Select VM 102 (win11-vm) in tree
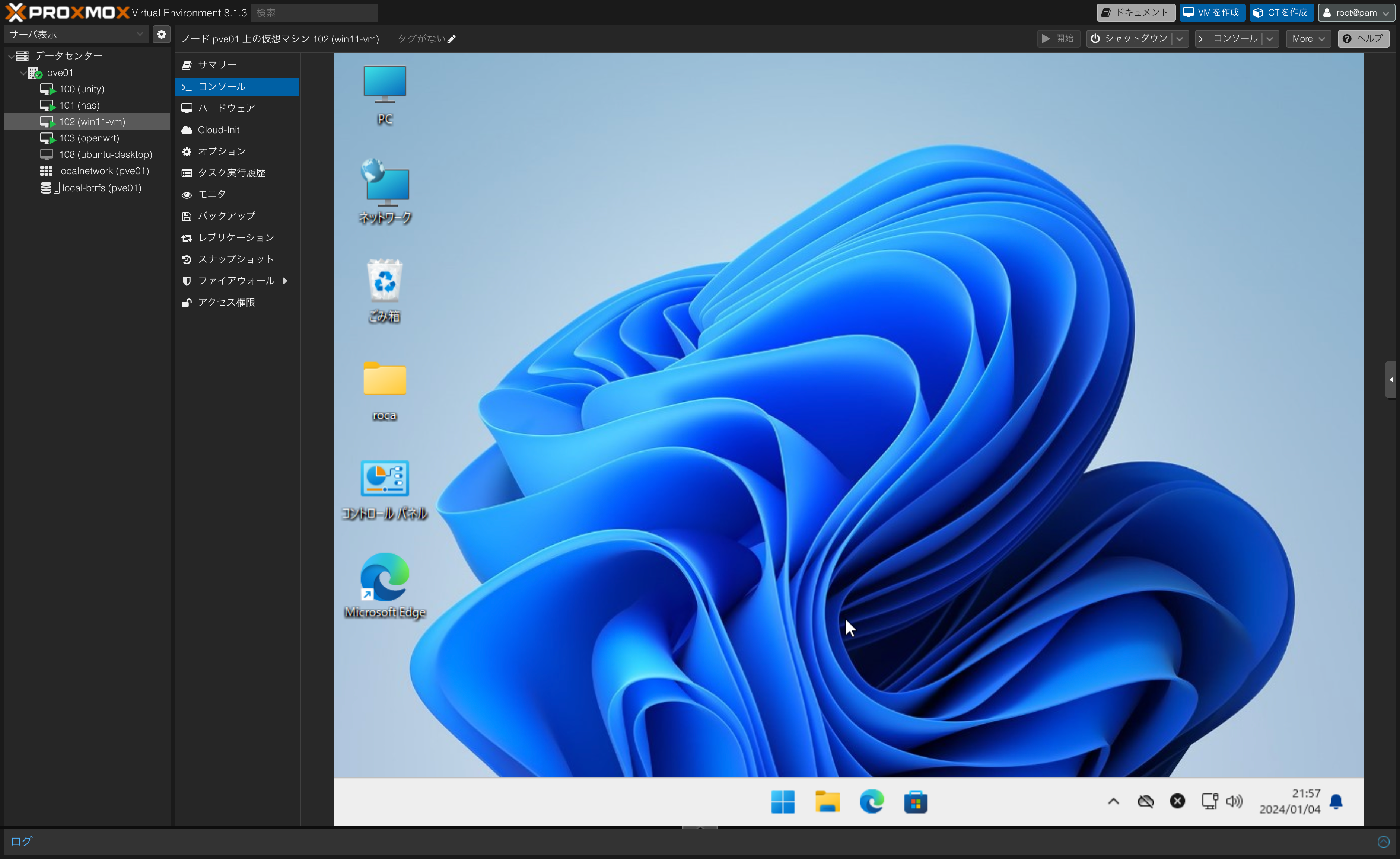Viewport: 1400px width, 859px height. click(x=87, y=122)
